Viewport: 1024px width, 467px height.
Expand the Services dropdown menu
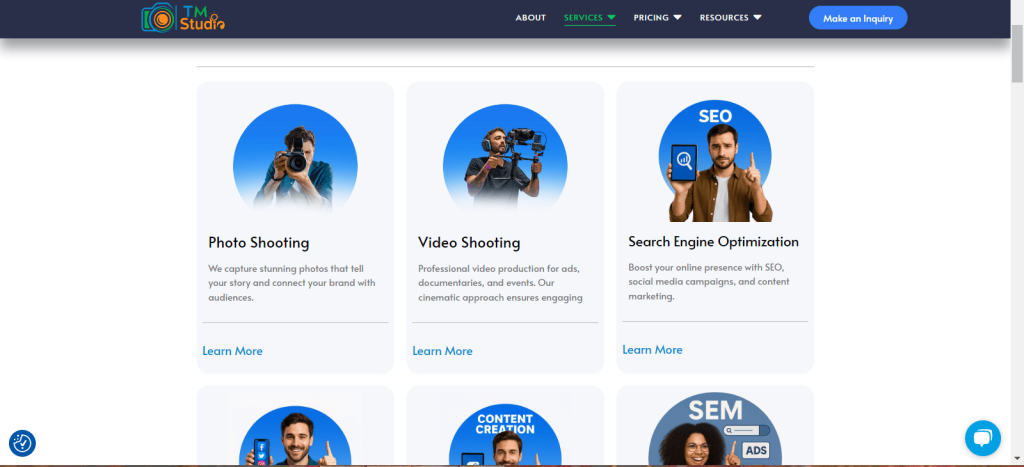click(x=589, y=18)
